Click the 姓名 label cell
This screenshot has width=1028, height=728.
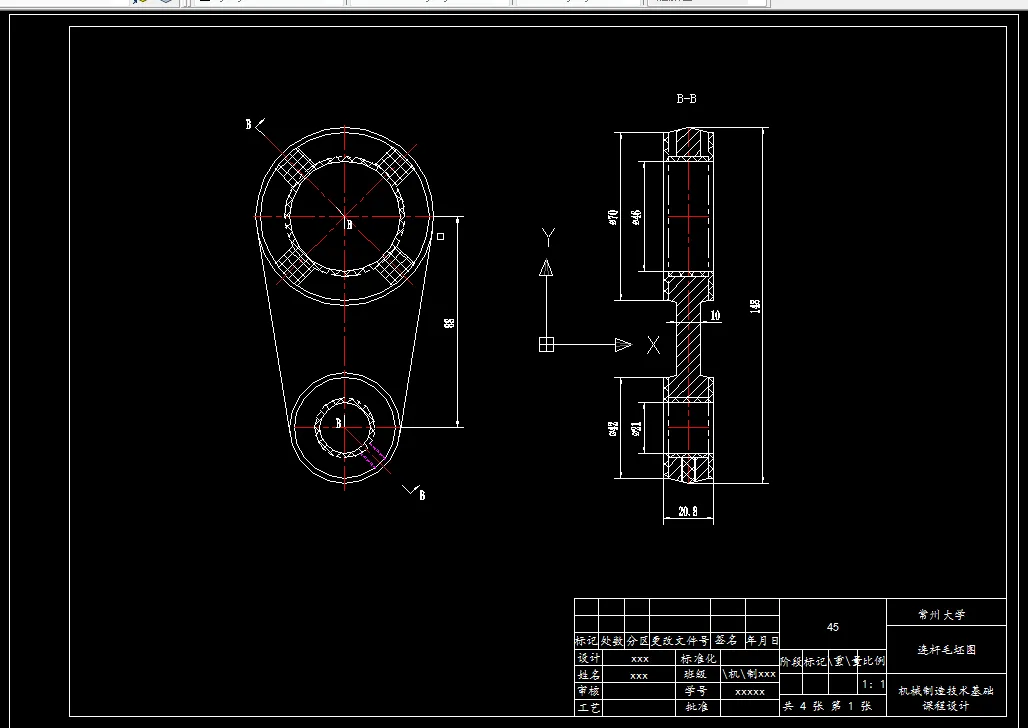click(588, 674)
